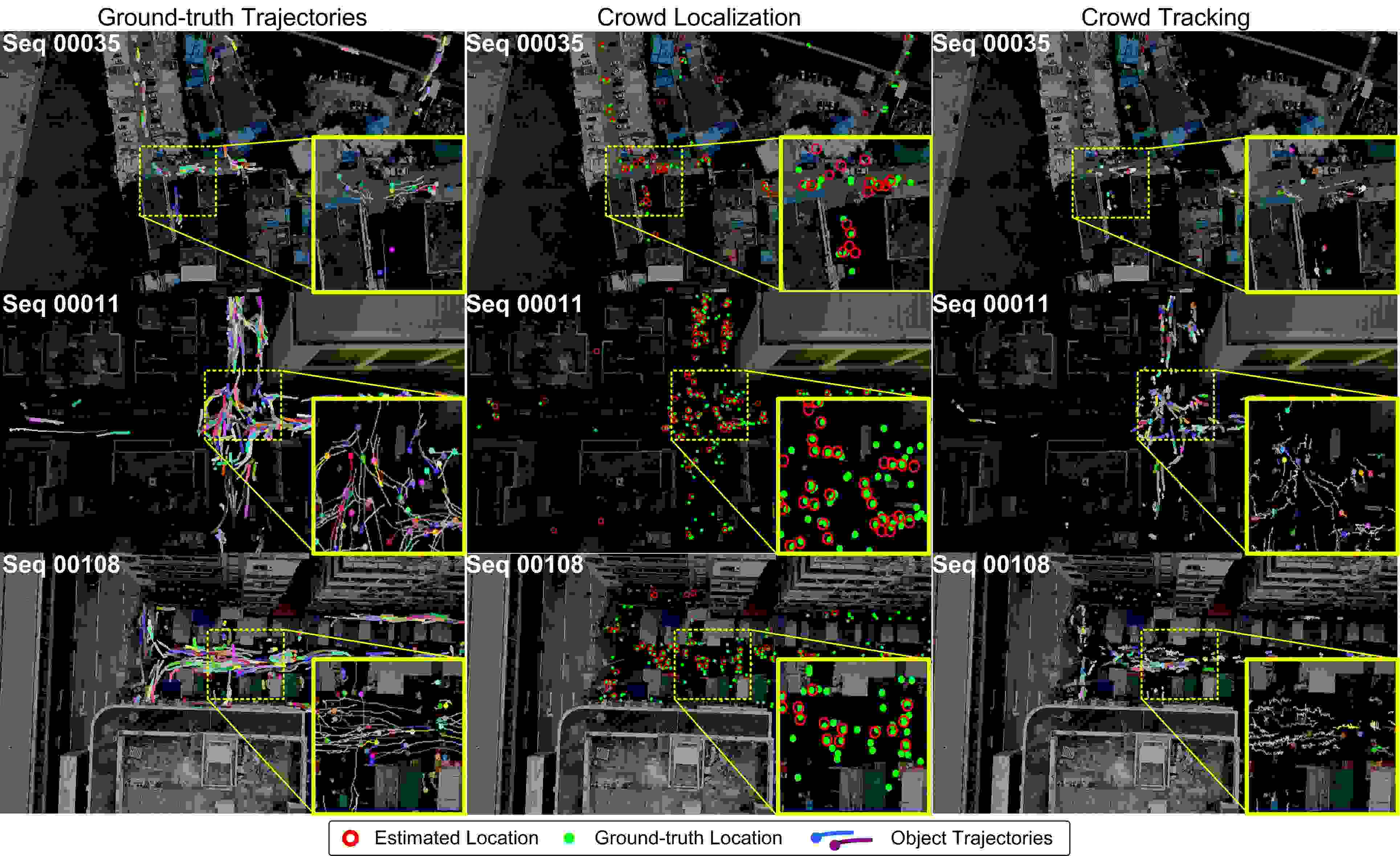
Task: Click dashed region in Seq 00108 tracking panel
Action: click(1180, 664)
